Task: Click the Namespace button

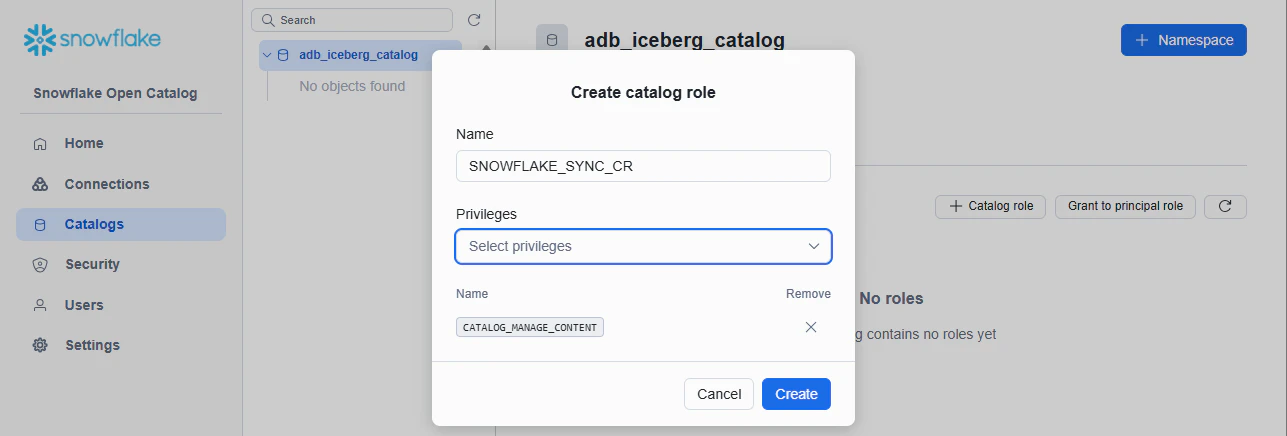Action: point(1183,40)
